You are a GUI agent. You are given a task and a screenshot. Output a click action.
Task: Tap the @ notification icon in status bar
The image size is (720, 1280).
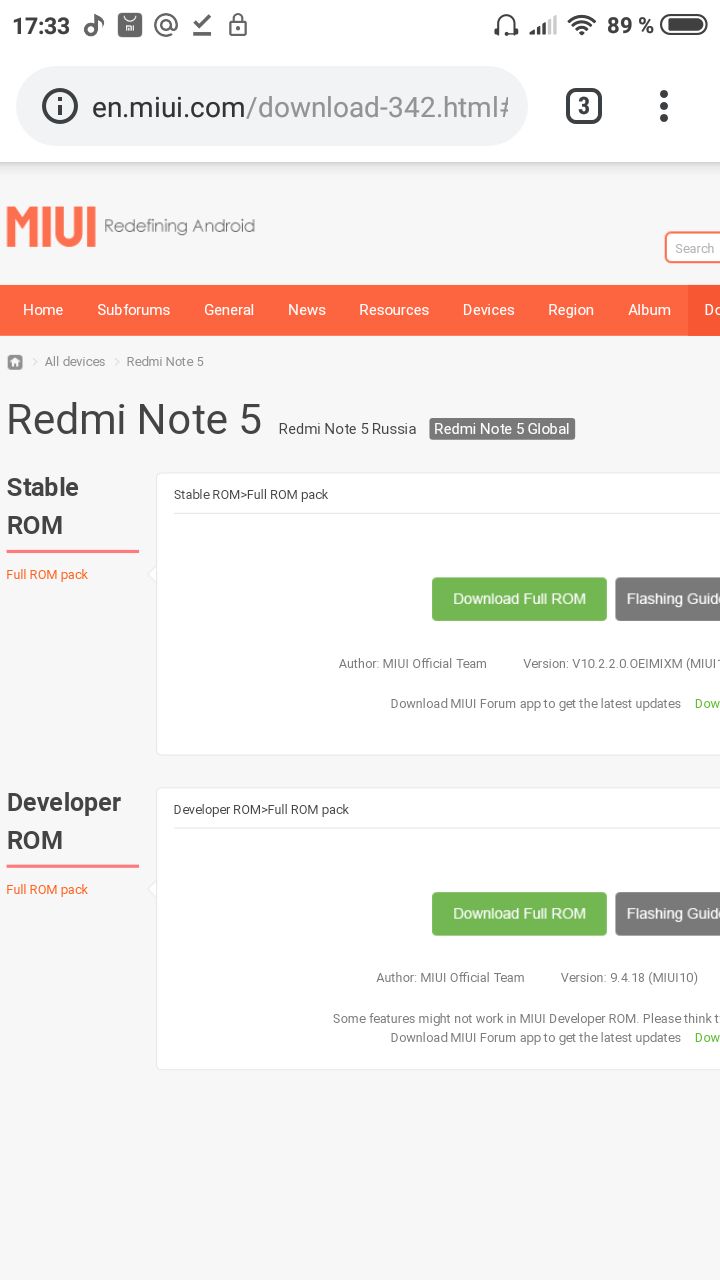click(x=166, y=26)
